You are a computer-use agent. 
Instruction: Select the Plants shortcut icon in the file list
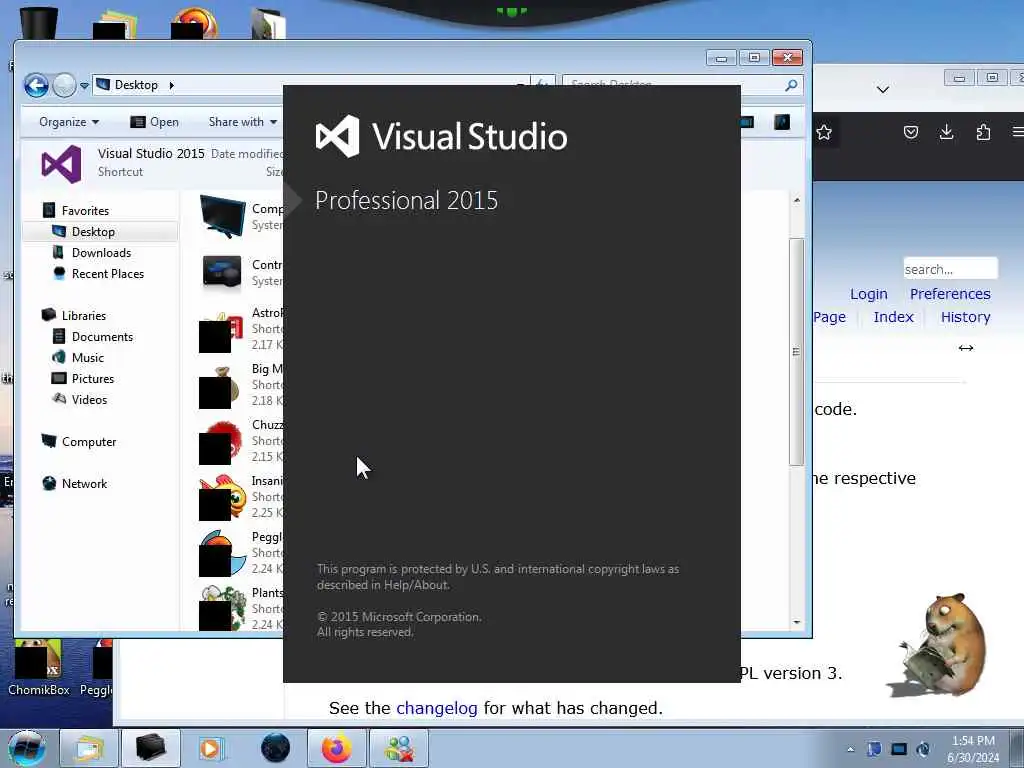(x=223, y=609)
